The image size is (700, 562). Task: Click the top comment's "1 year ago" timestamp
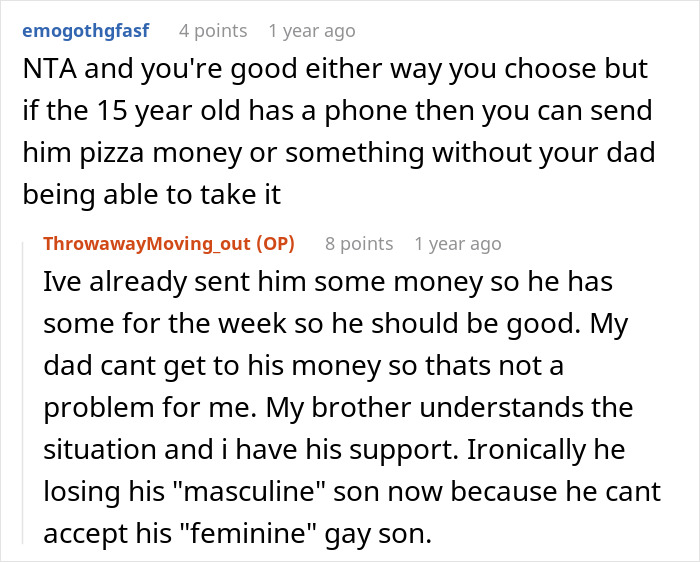[311, 31]
